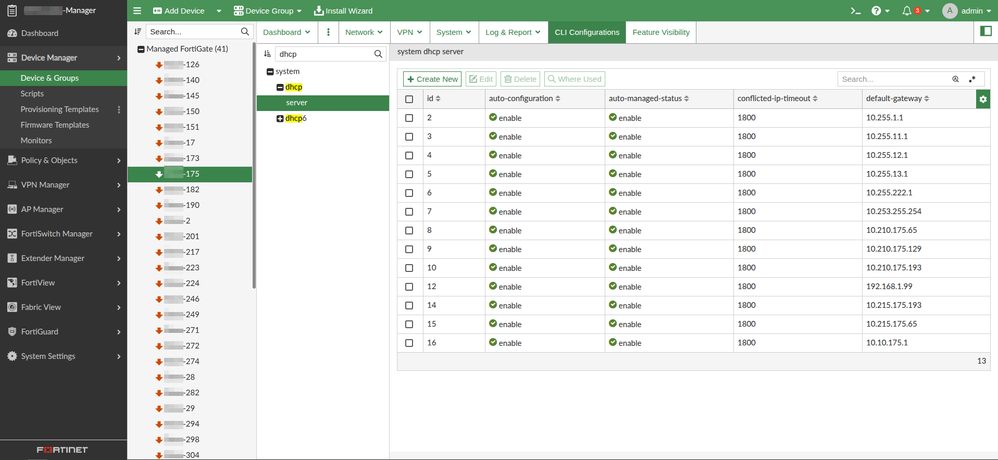The width and height of the screenshot is (998, 460).
Task: Click the FortiSwitch Manager icon
Action: tap(11, 233)
